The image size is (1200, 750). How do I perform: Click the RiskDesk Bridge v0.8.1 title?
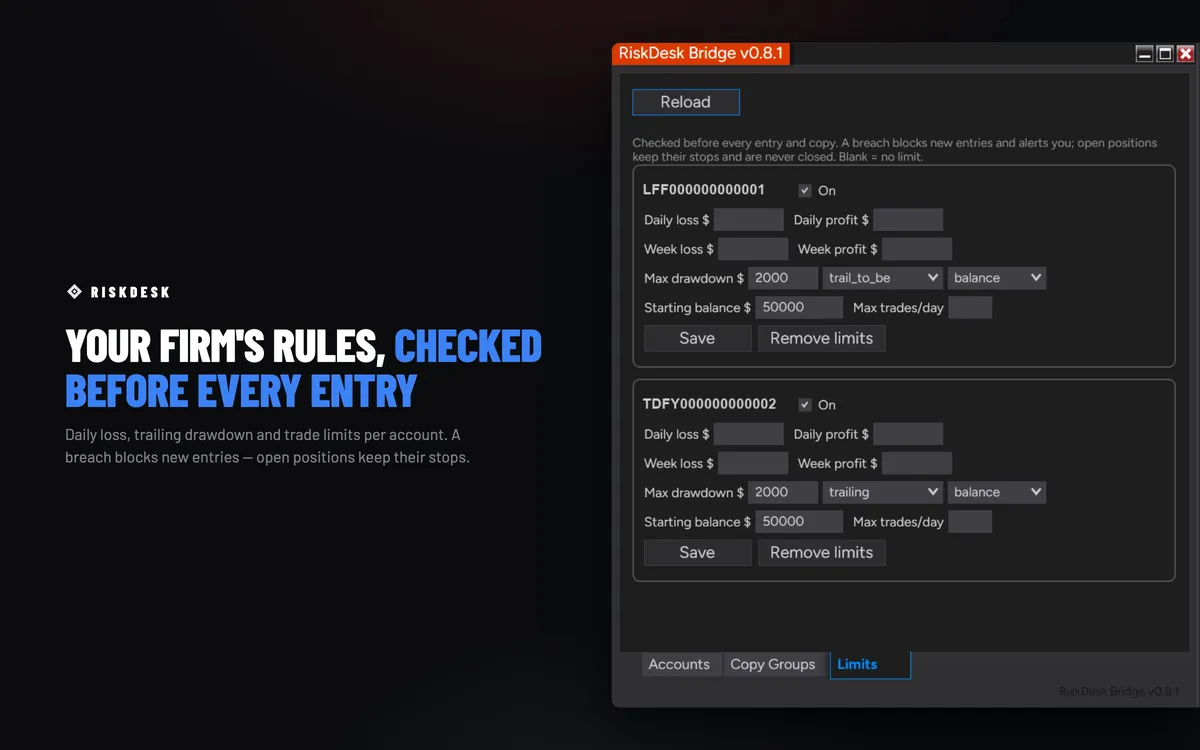700,54
